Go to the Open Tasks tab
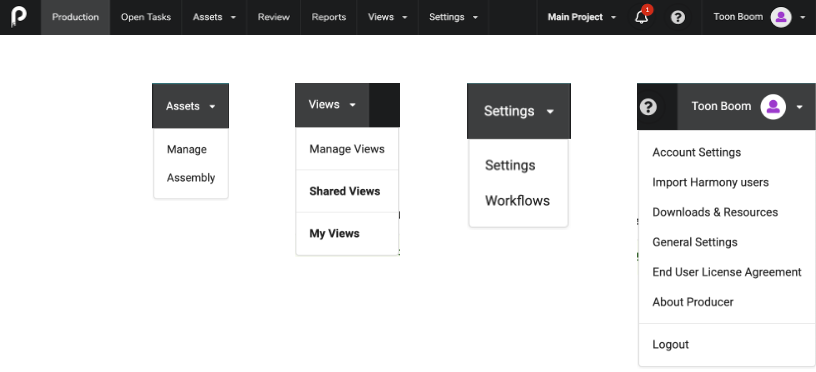 point(146,17)
